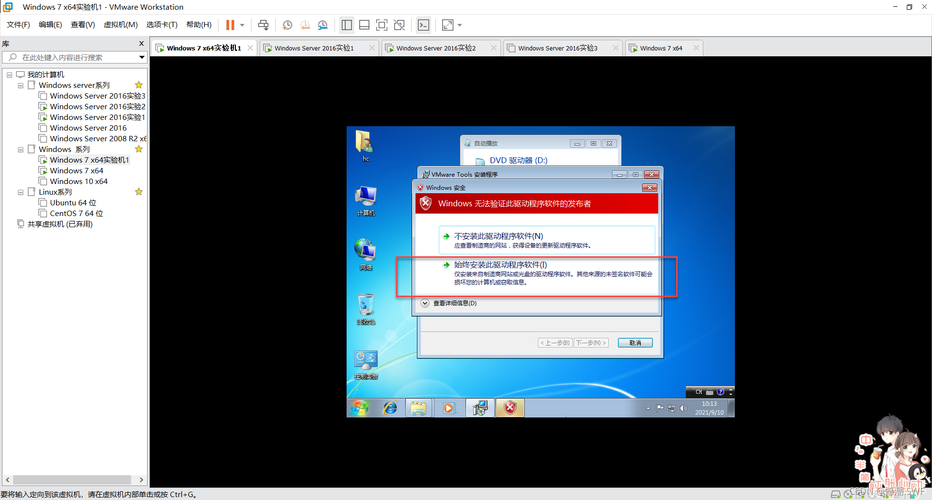Open 网络 desktop icon in guest
Screen dimensions: 932x500
point(366,254)
